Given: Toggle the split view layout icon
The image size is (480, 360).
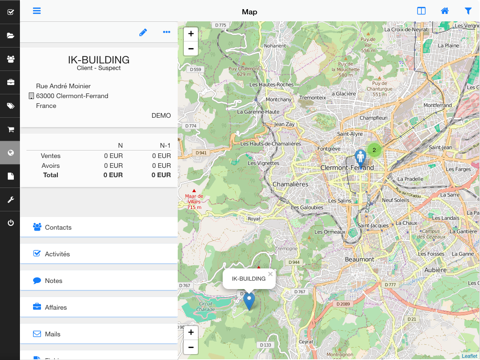Looking at the screenshot, I should (421, 11).
